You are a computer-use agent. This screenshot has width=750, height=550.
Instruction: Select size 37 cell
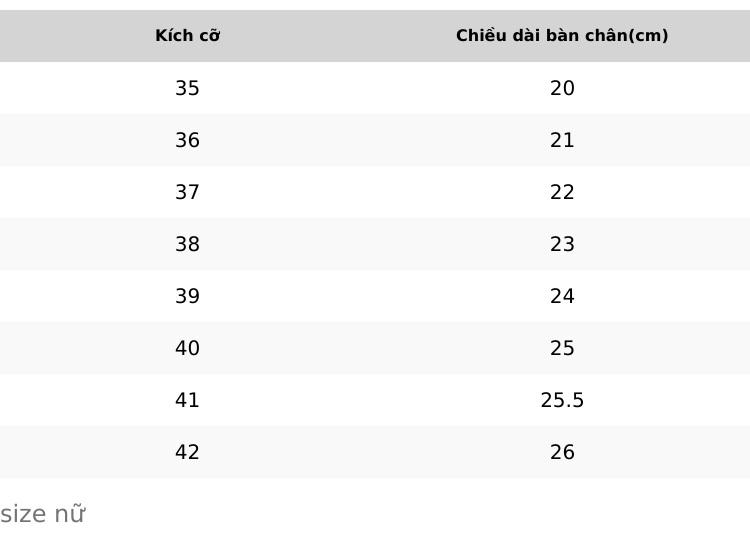(187, 192)
